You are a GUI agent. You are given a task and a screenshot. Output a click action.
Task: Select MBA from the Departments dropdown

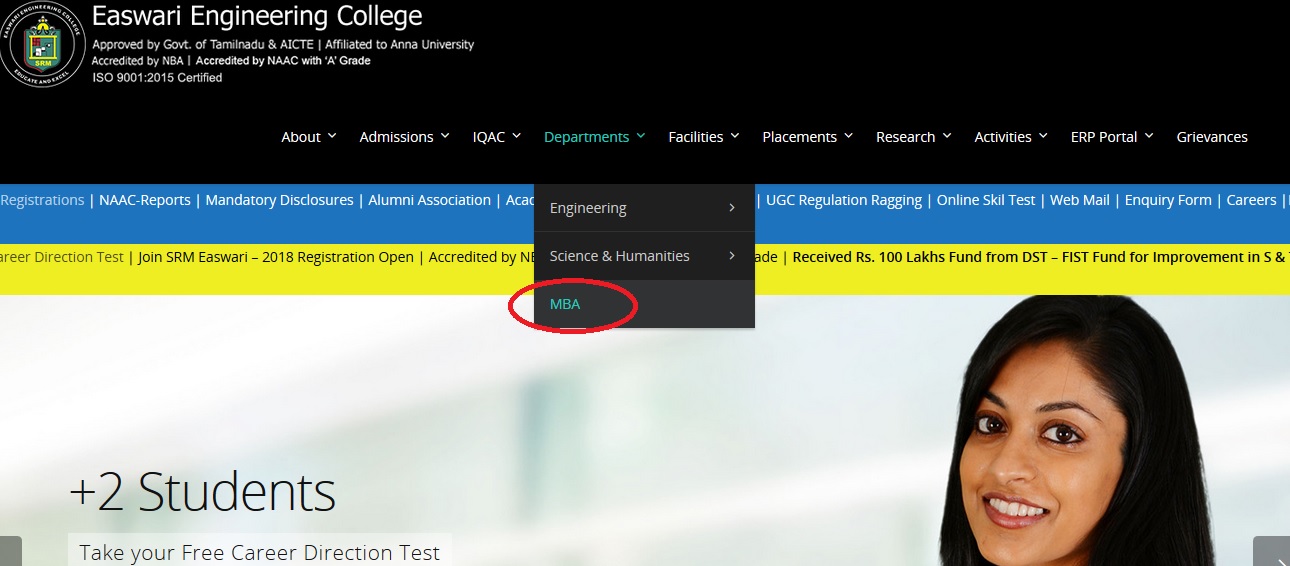pos(644,304)
